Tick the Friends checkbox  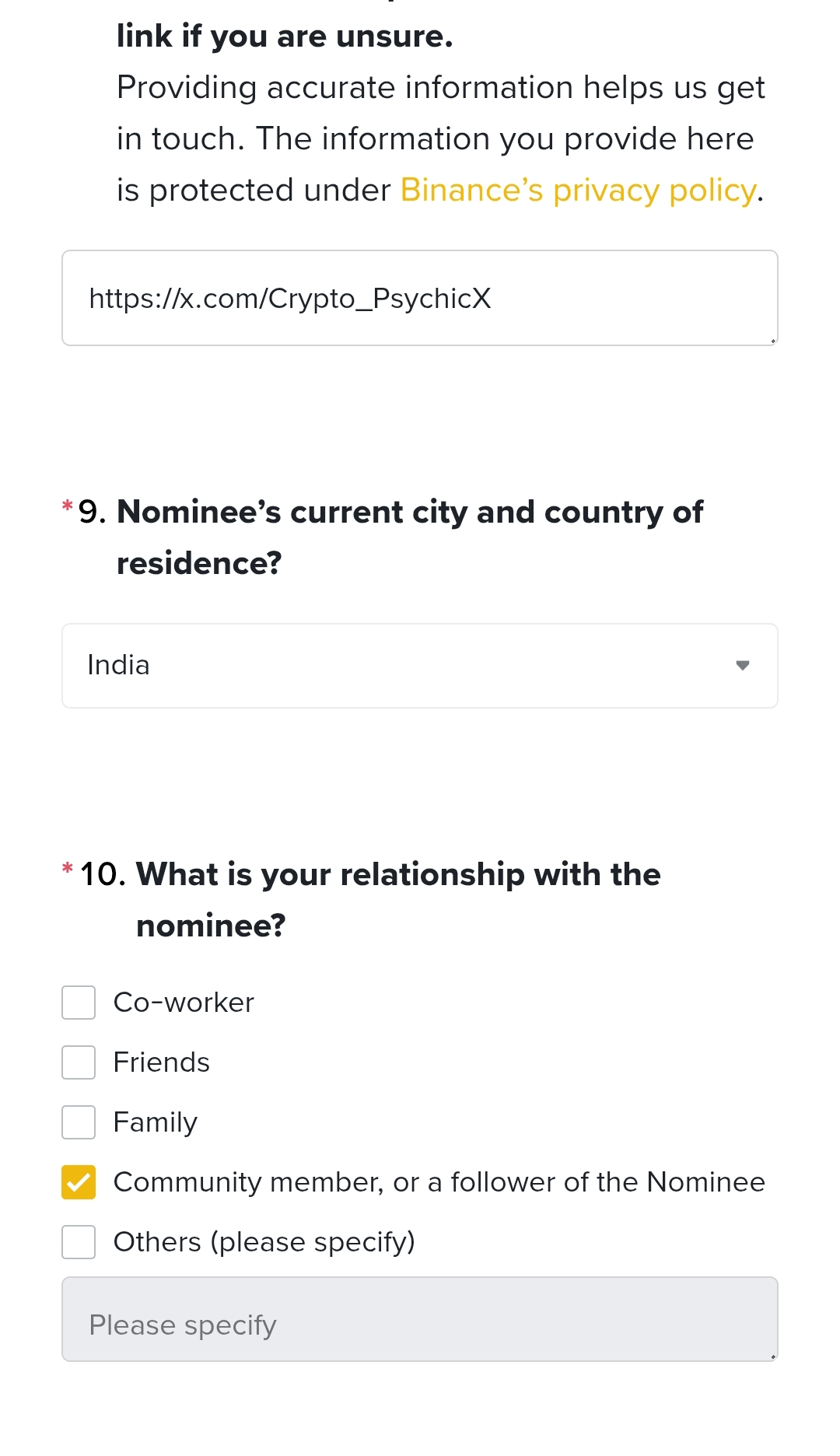79,1062
